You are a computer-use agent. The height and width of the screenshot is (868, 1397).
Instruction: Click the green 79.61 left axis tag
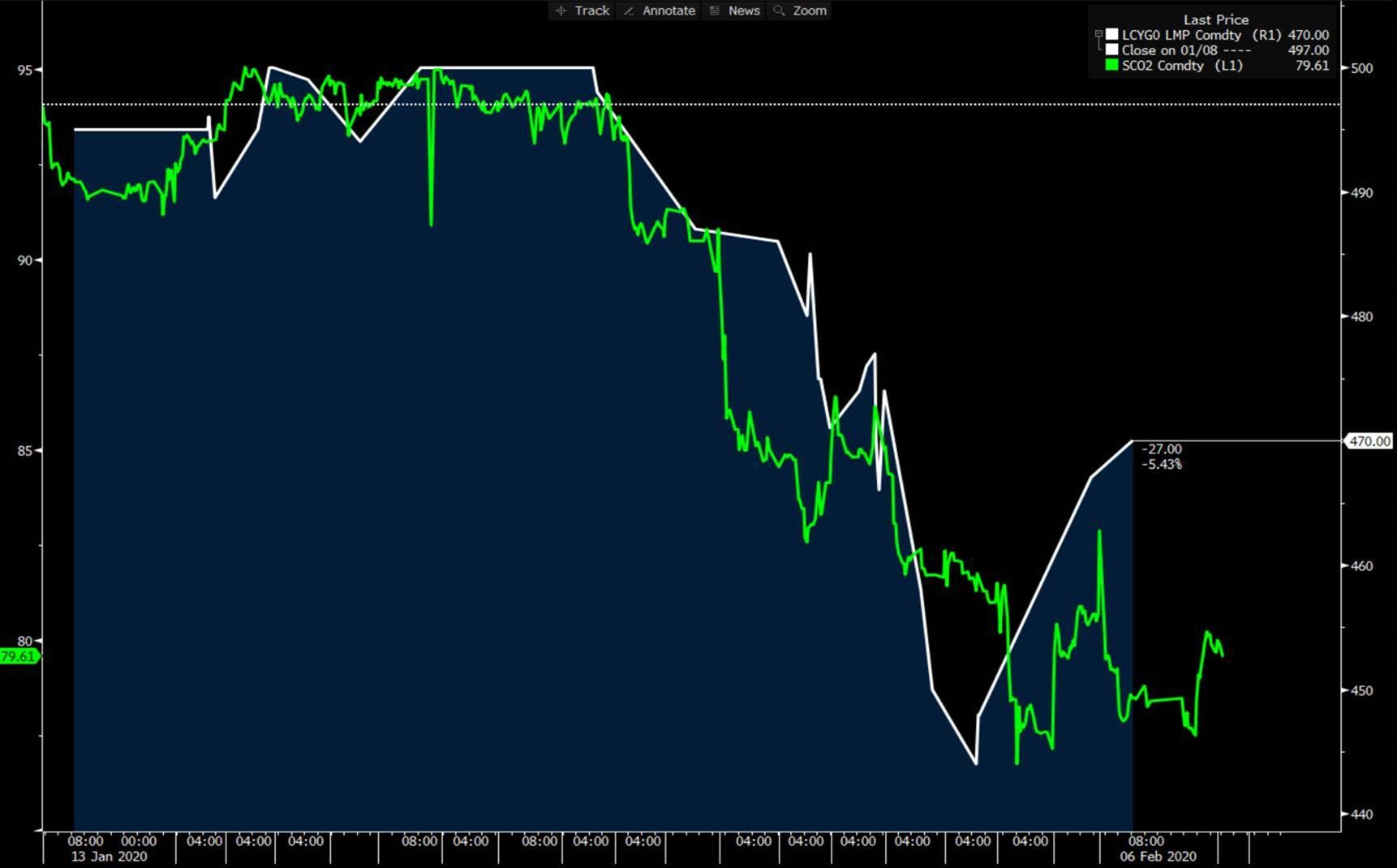(x=19, y=656)
